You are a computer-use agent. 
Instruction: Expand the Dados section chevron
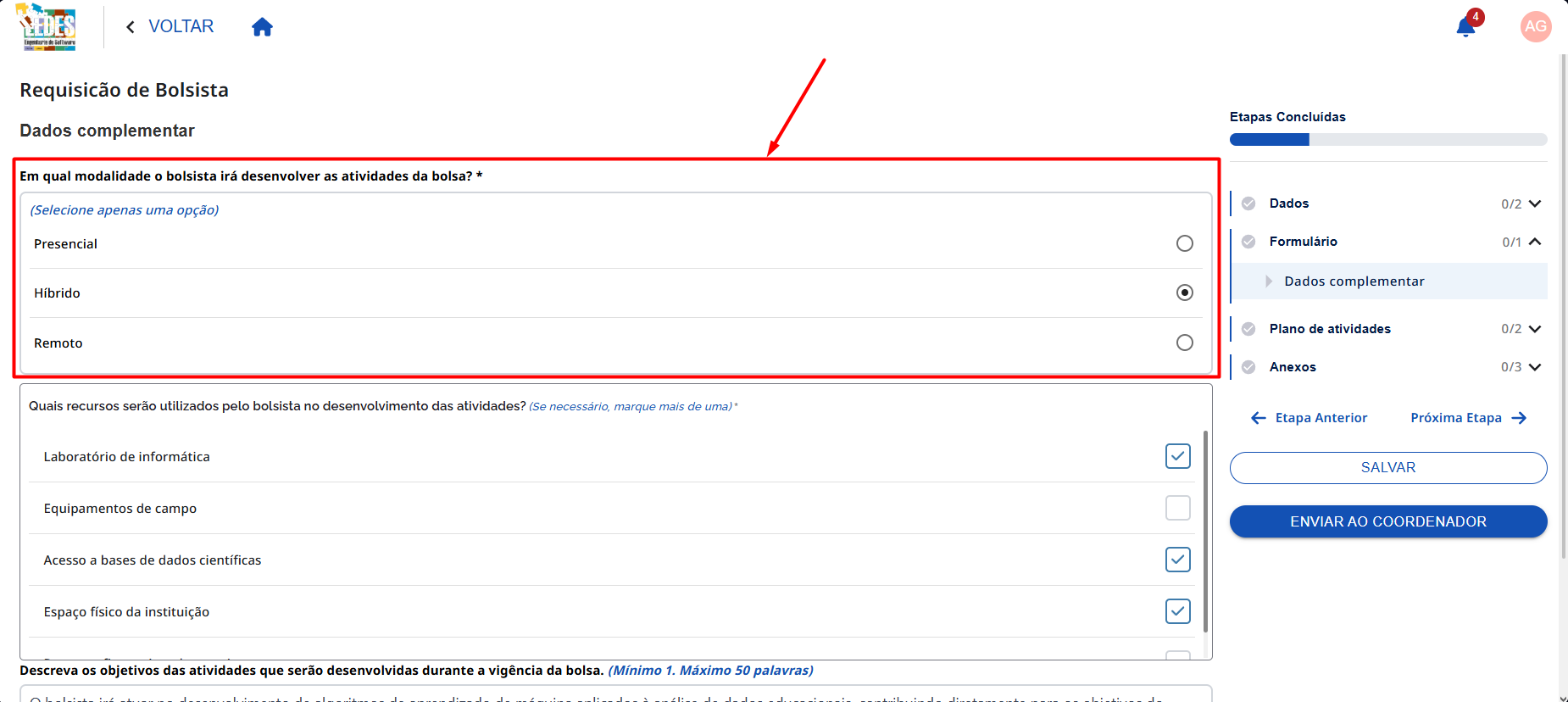click(x=1535, y=203)
